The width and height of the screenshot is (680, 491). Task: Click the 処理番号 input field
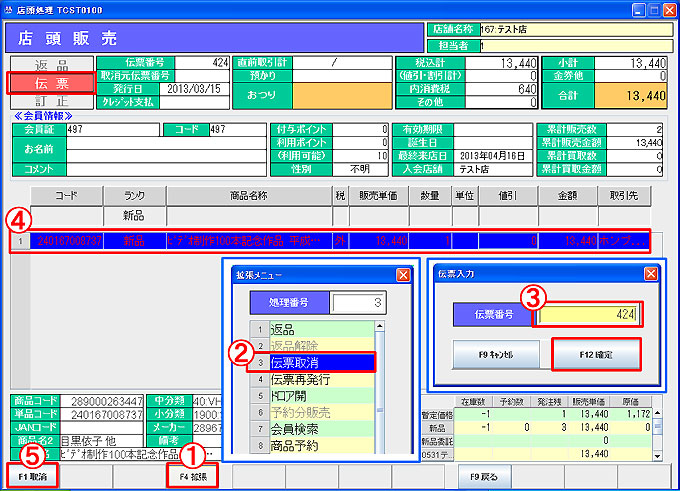[x=358, y=303]
